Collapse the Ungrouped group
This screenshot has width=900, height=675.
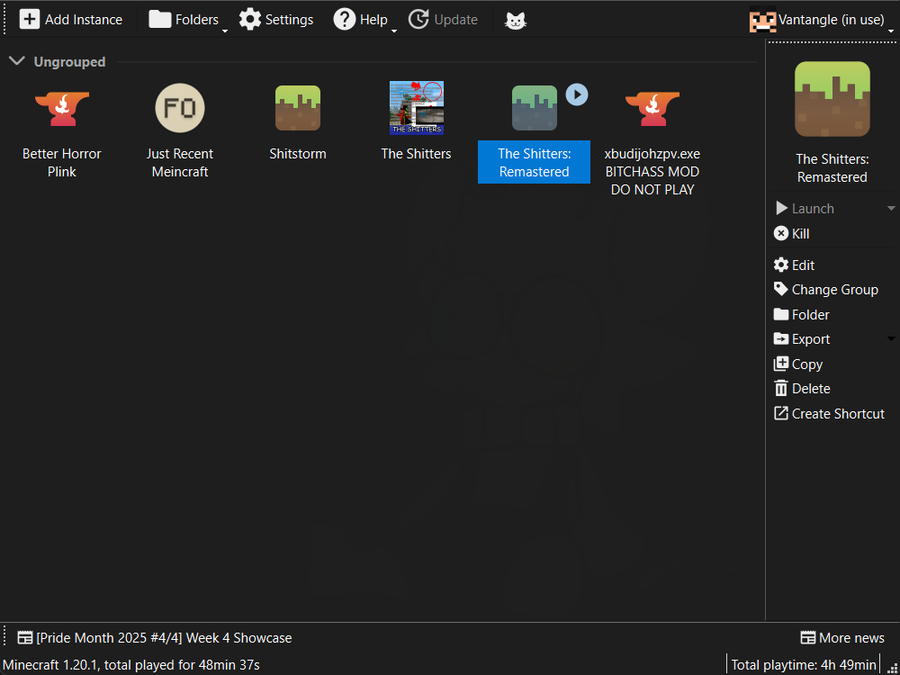tap(17, 61)
